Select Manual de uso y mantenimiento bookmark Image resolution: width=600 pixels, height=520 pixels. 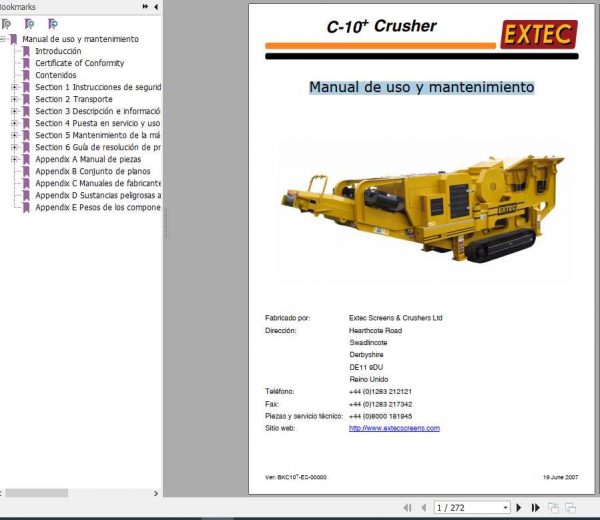click(x=80, y=39)
